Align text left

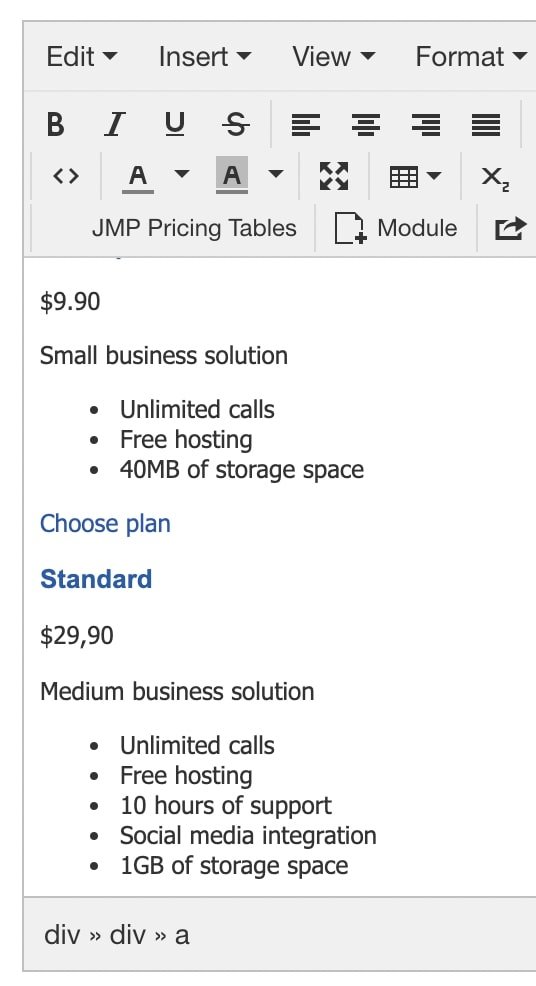pyautogui.click(x=306, y=124)
